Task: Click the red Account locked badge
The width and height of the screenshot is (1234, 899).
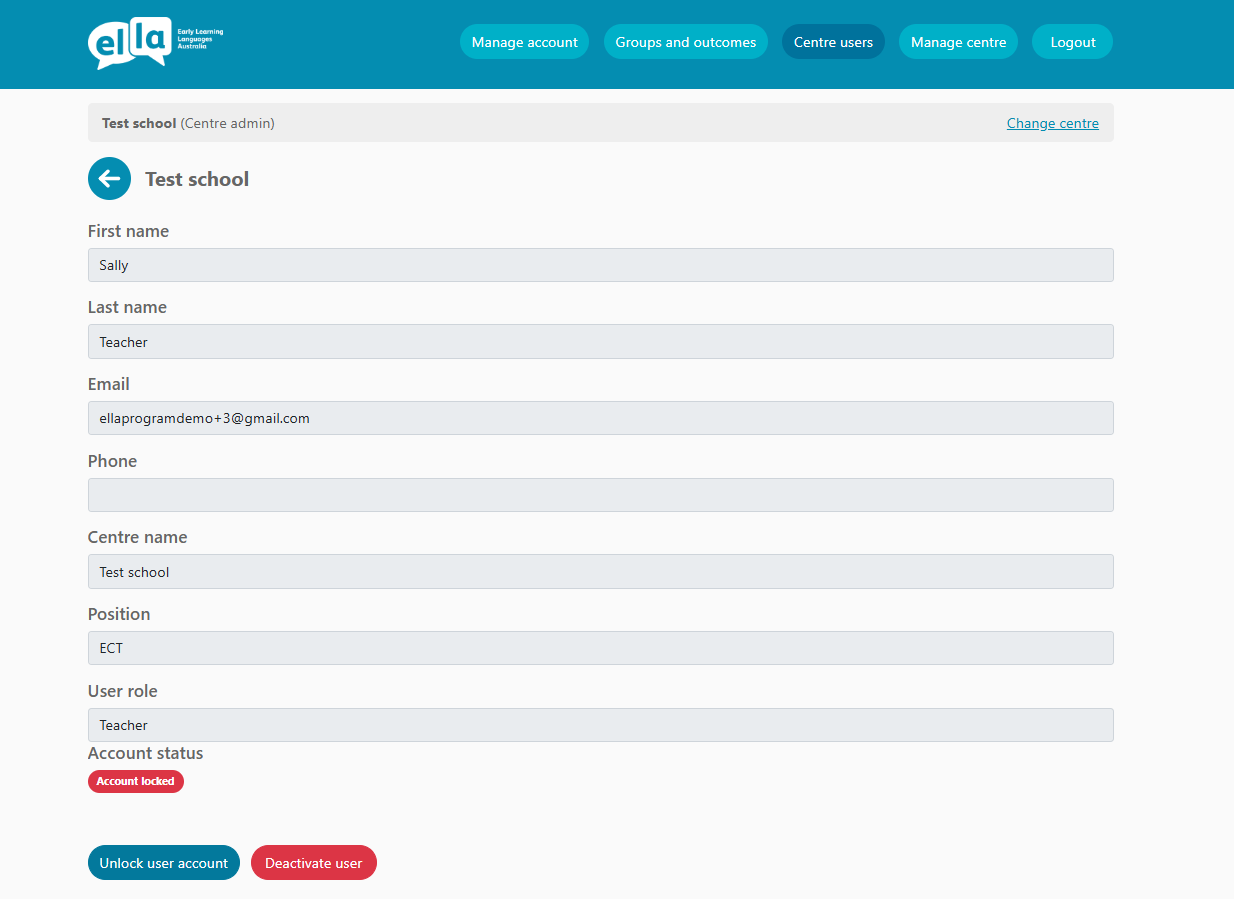Action: (136, 781)
